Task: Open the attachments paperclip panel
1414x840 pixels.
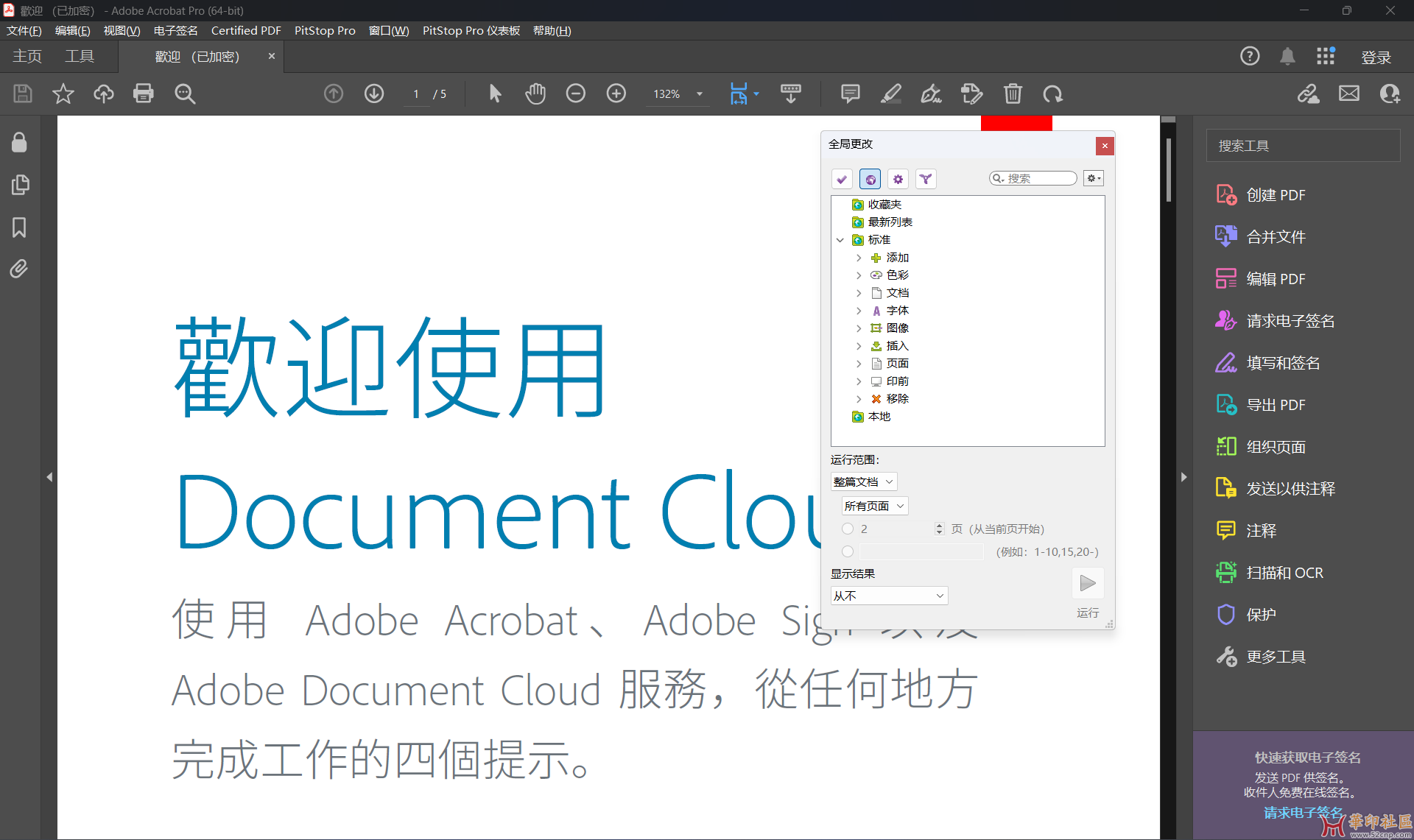Action: pyautogui.click(x=19, y=269)
